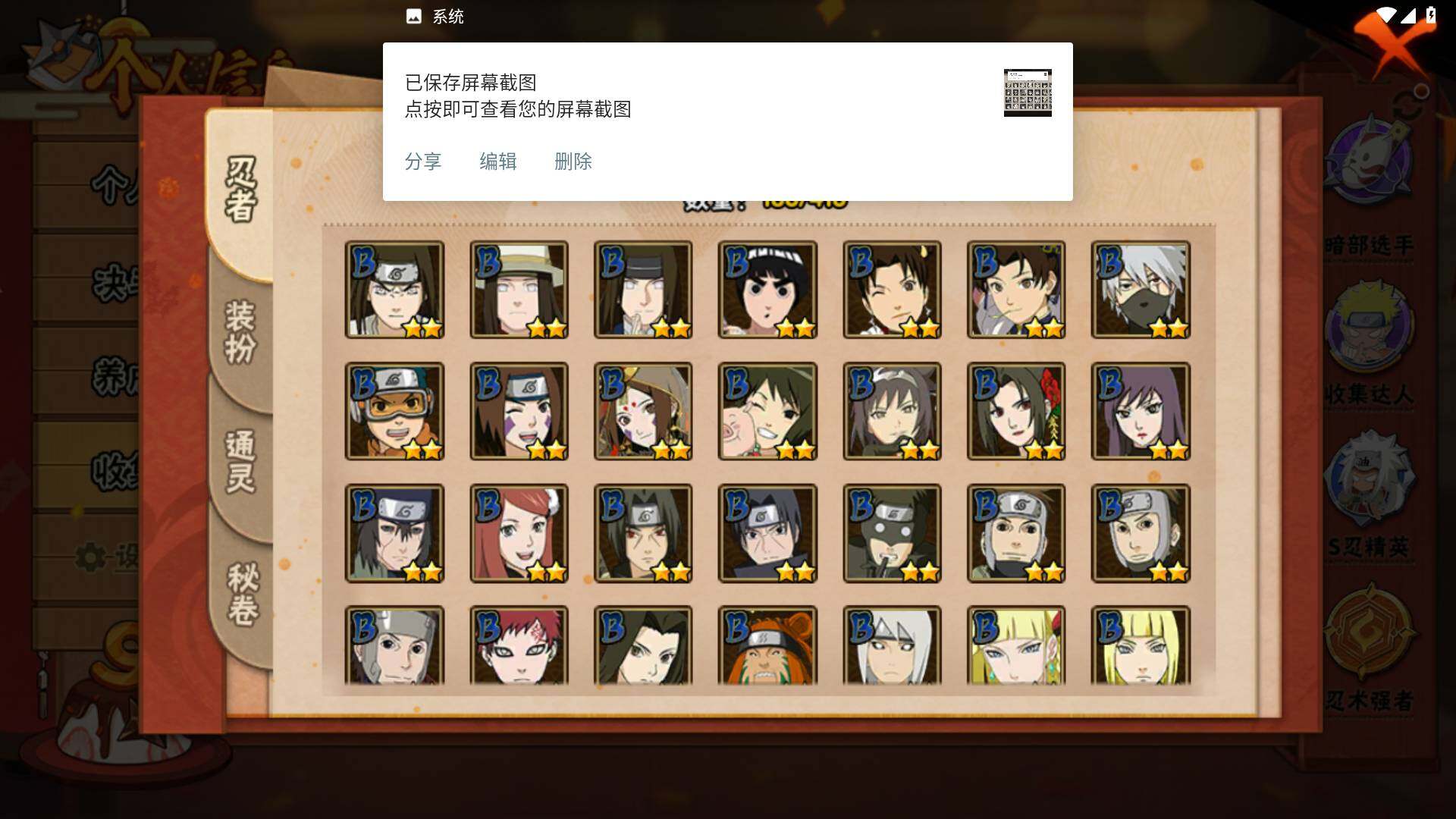Select the Rock Lee ninja portrait
This screenshot has width=1456, height=819.
[767, 290]
